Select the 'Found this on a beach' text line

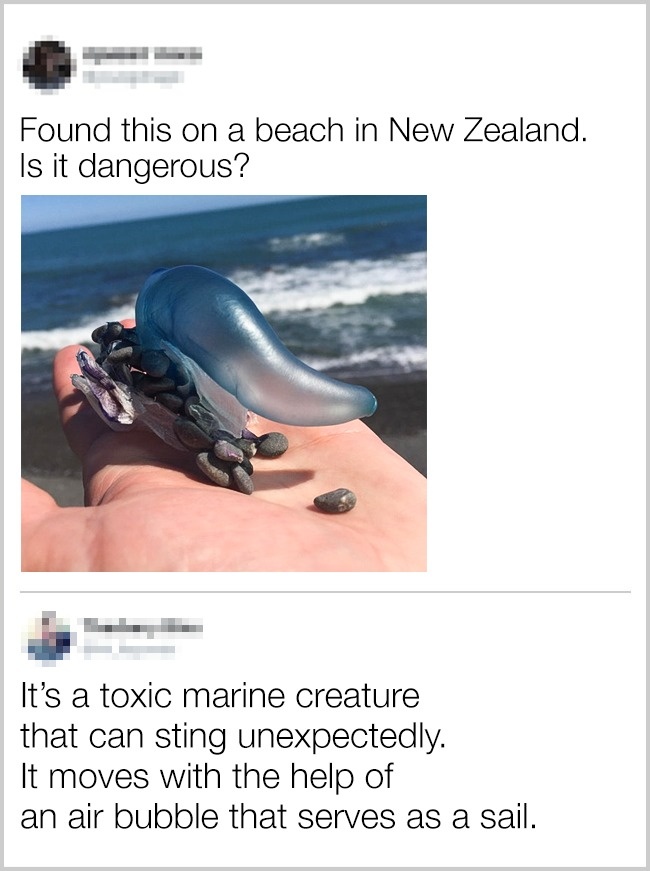[304, 131]
